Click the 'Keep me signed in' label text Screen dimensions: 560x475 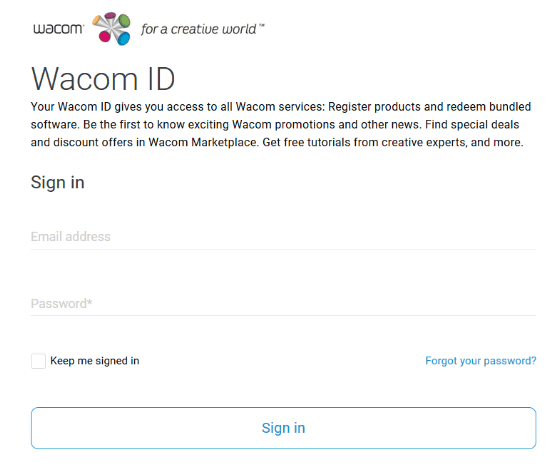95,361
